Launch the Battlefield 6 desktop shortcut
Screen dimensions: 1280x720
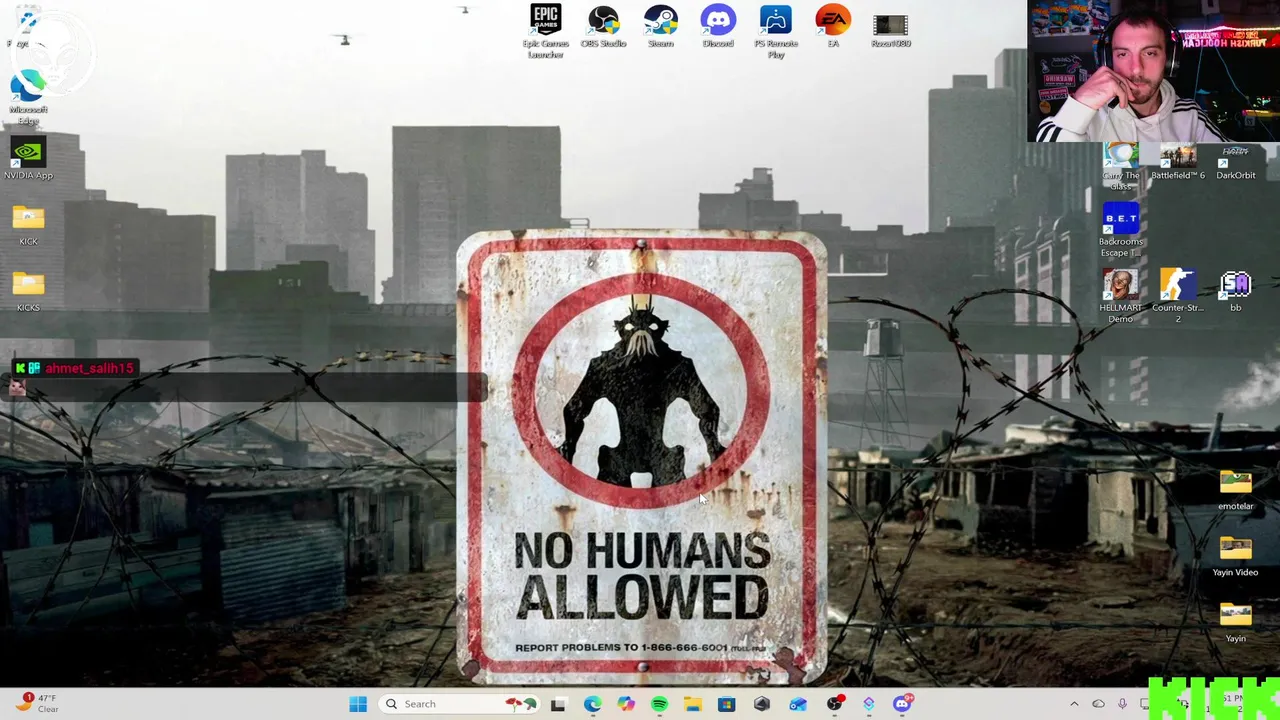tap(1178, 162)
